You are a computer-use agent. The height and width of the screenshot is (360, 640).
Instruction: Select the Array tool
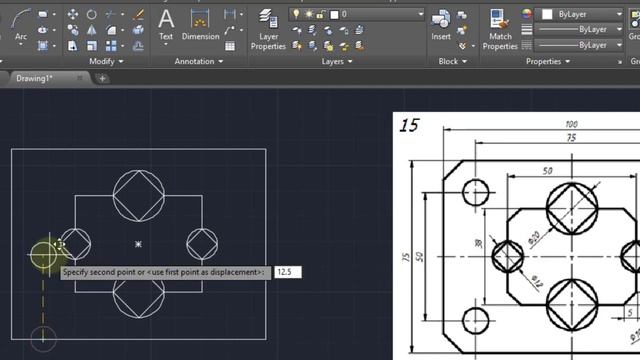pyautogui.click(x=111, y=46)
